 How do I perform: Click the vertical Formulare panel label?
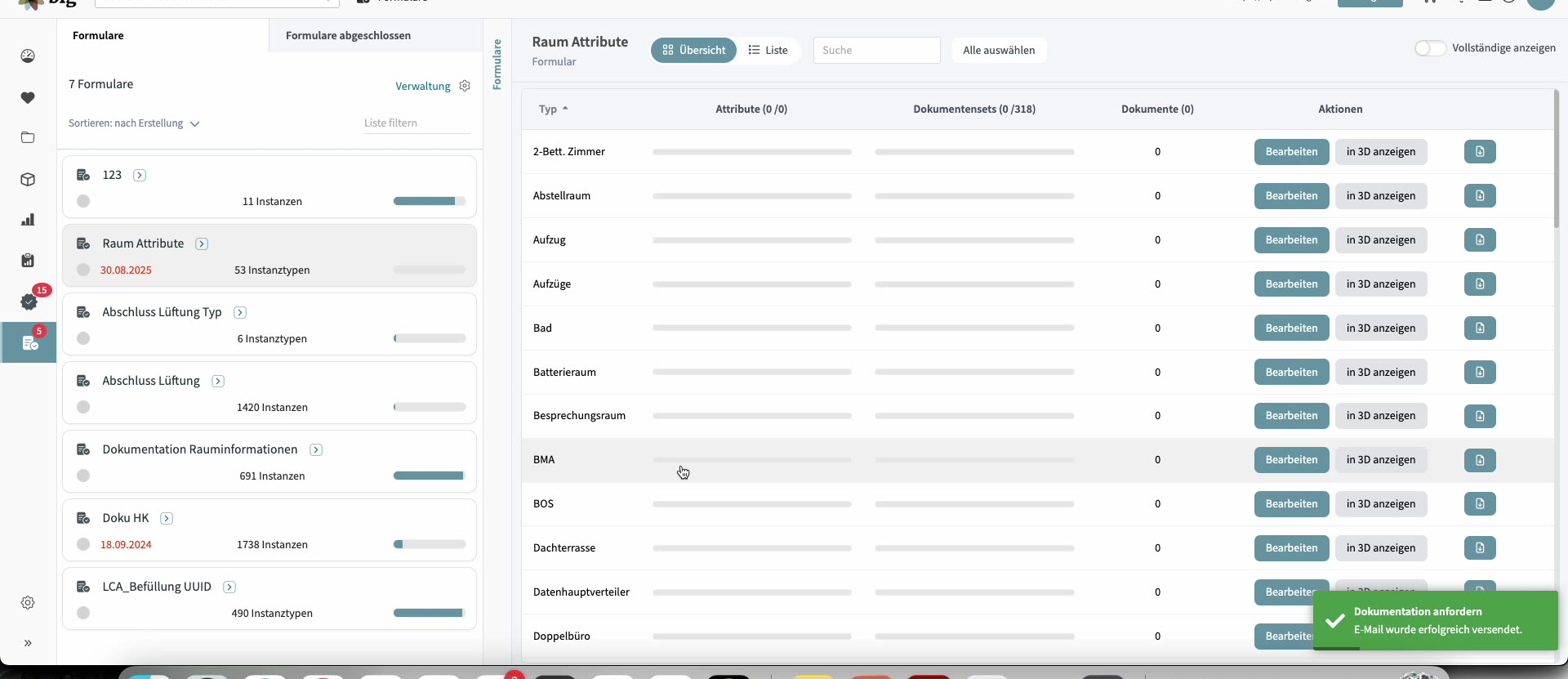coord(497,65)
